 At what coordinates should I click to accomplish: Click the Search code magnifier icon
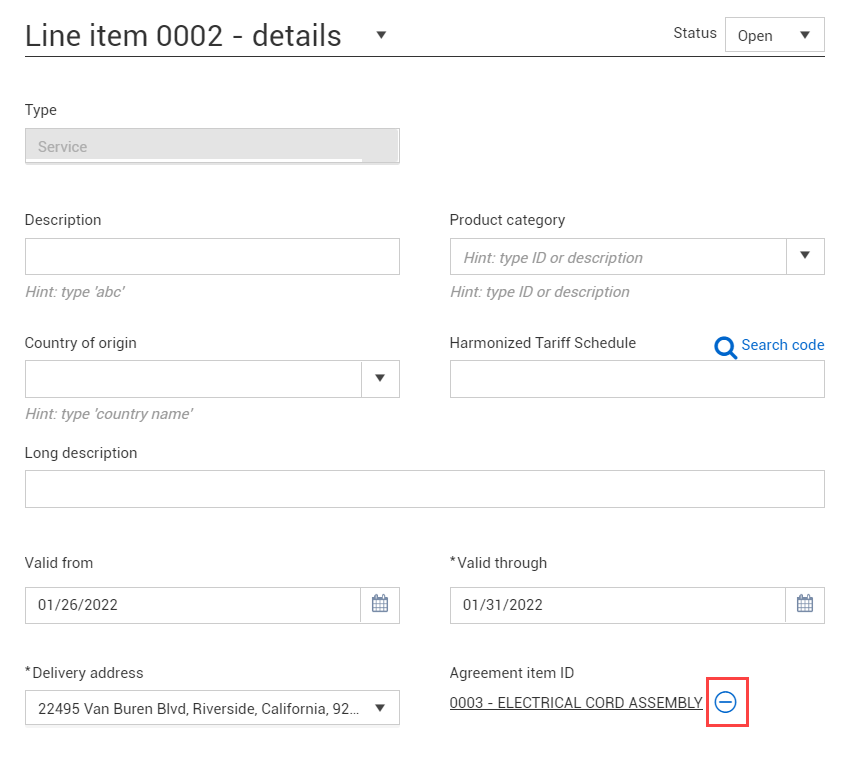click(x=725, y=347)
